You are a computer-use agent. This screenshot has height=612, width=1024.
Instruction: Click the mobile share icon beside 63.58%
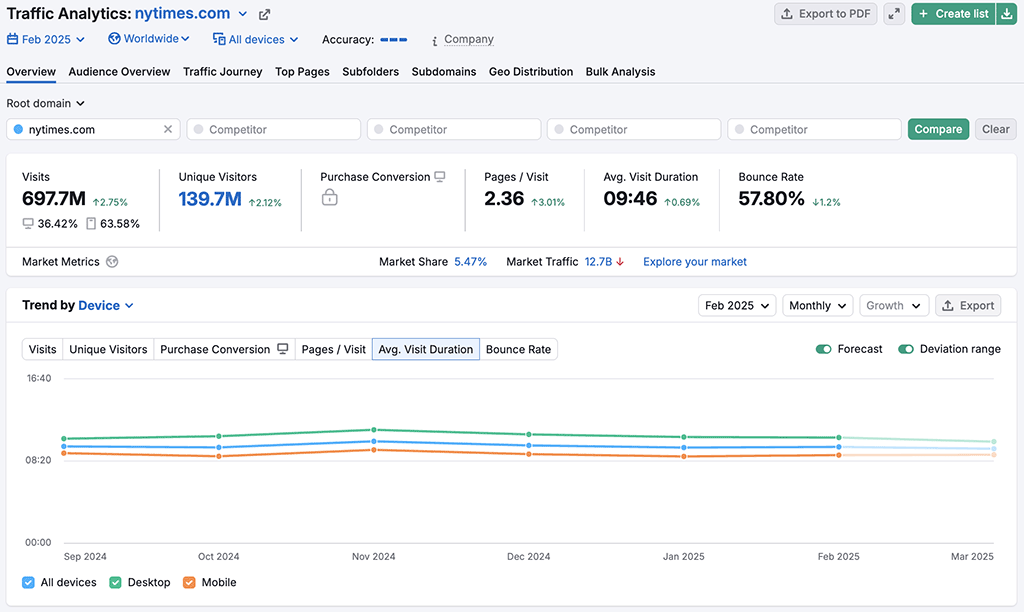coord(91,223)
